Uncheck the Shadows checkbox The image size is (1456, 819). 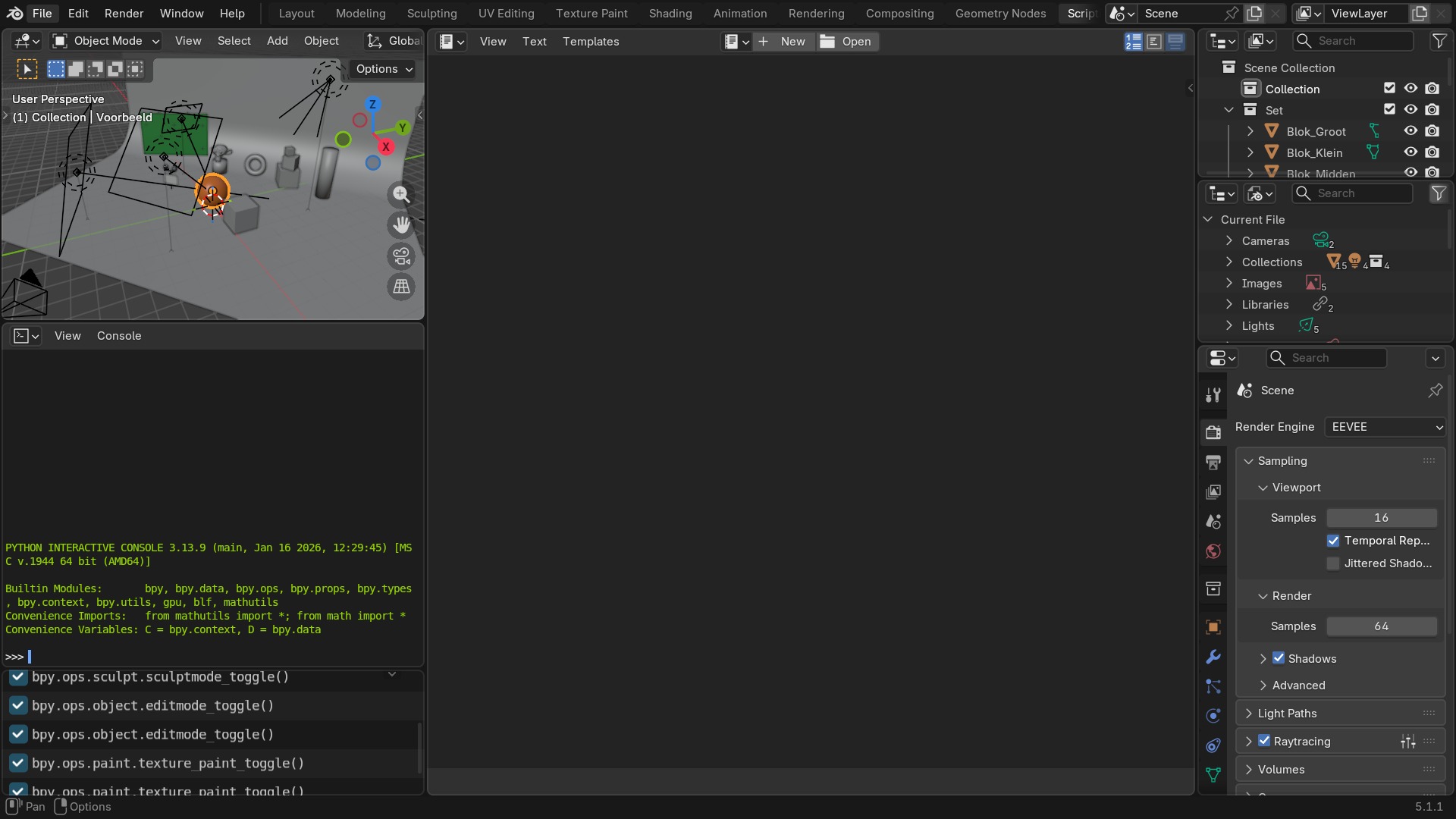(1279, 658)
